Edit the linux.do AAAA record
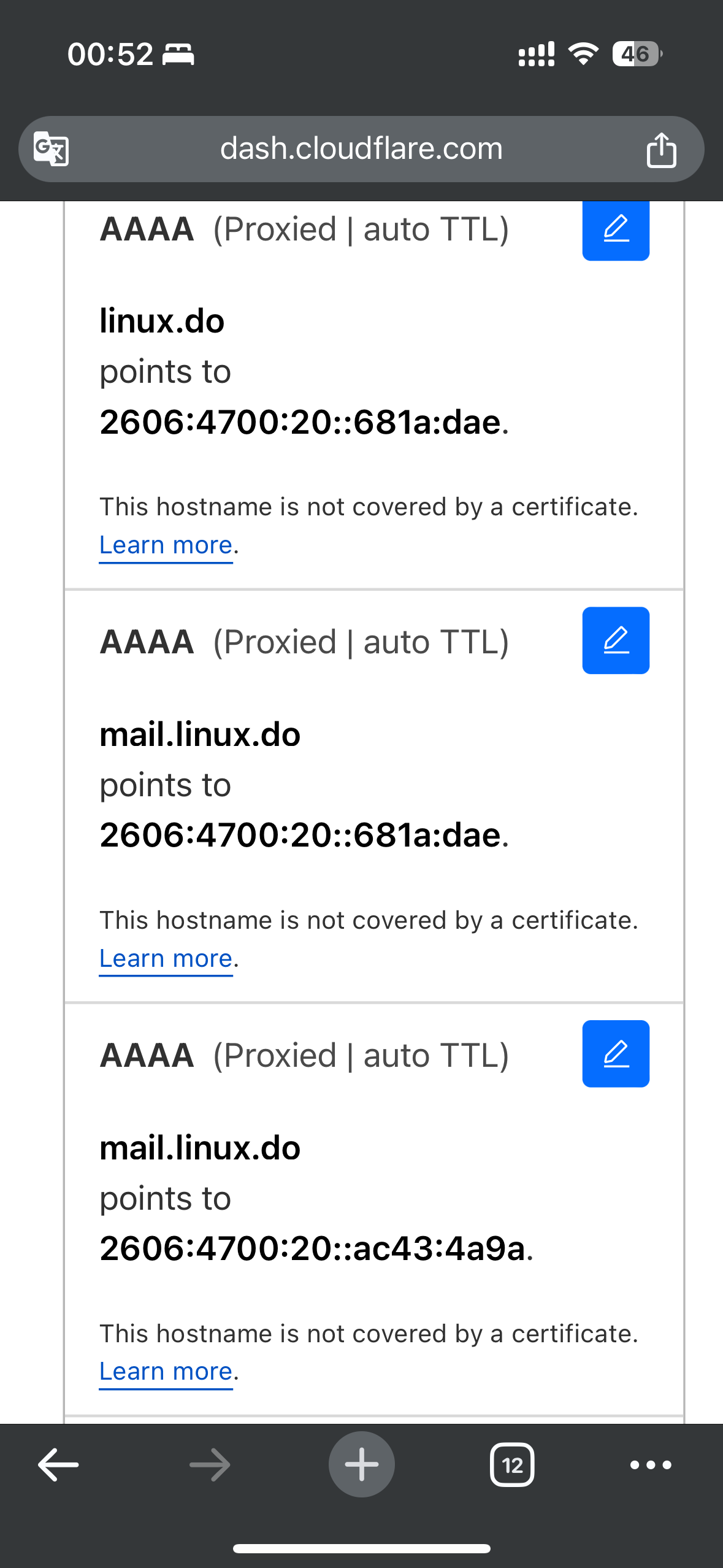This screenshot has width=723, height=1568. pyautogui.click(x=616, y=229)
